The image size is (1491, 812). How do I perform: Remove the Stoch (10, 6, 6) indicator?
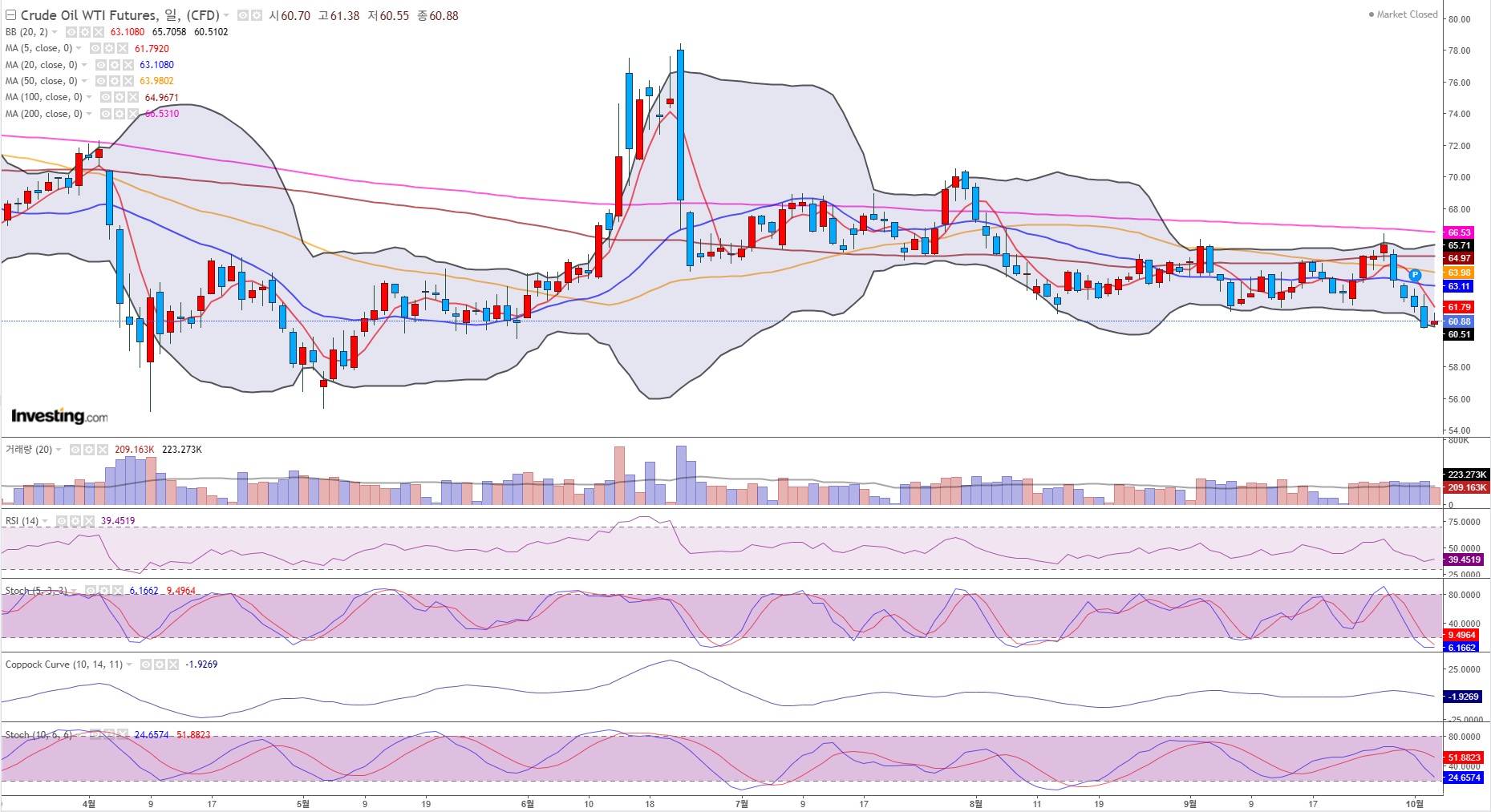point(122,735)
